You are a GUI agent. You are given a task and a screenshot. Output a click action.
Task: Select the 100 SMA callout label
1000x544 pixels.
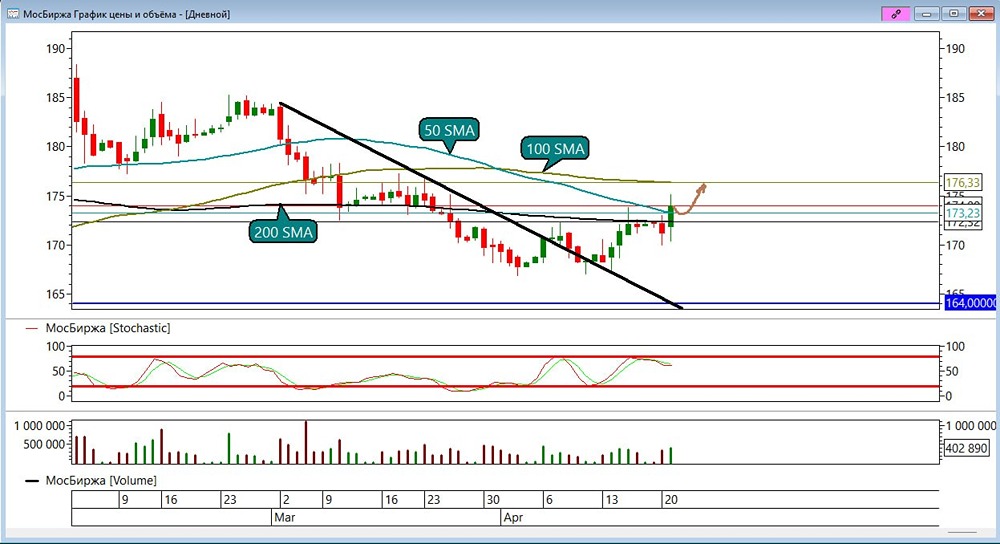pyautogui.click(x=555, y=149)
